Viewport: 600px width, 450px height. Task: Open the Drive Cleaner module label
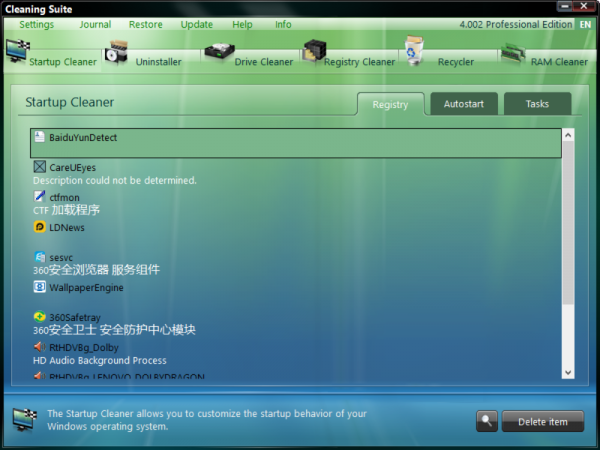tap(264, 62)
